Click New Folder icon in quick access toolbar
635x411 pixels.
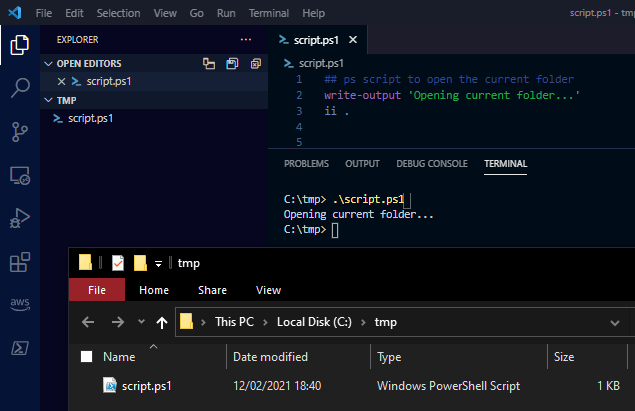[x=140, y=263]
